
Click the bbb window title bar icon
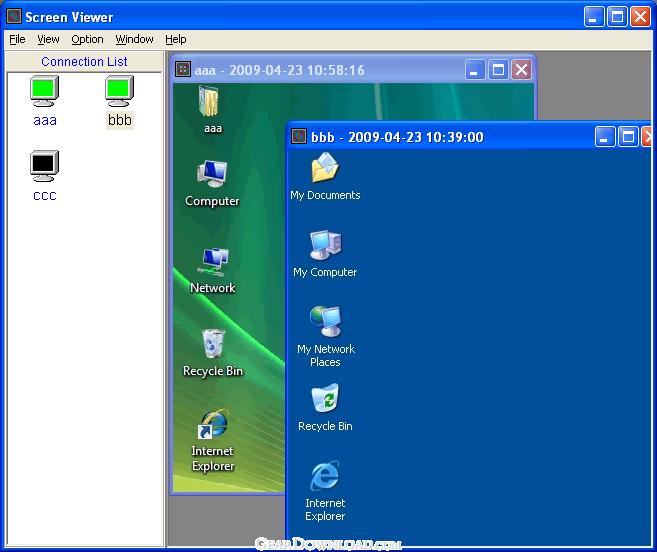[299, 136]
